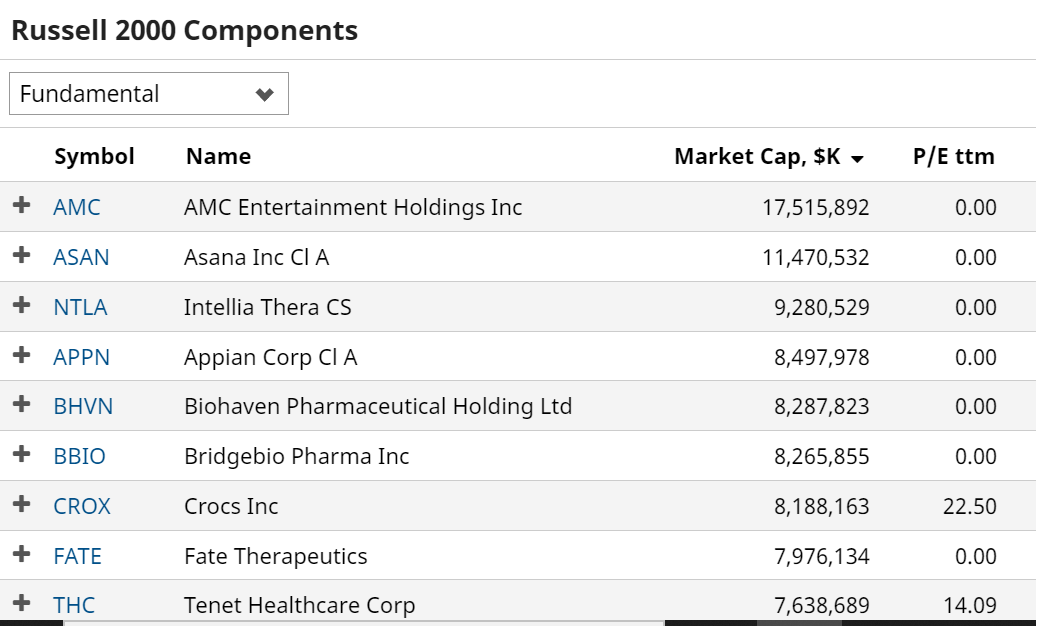The height and width of the screenshot is (632, 1038).
Task: Open the CROX symbol link
Action: [x=81, y=506]
